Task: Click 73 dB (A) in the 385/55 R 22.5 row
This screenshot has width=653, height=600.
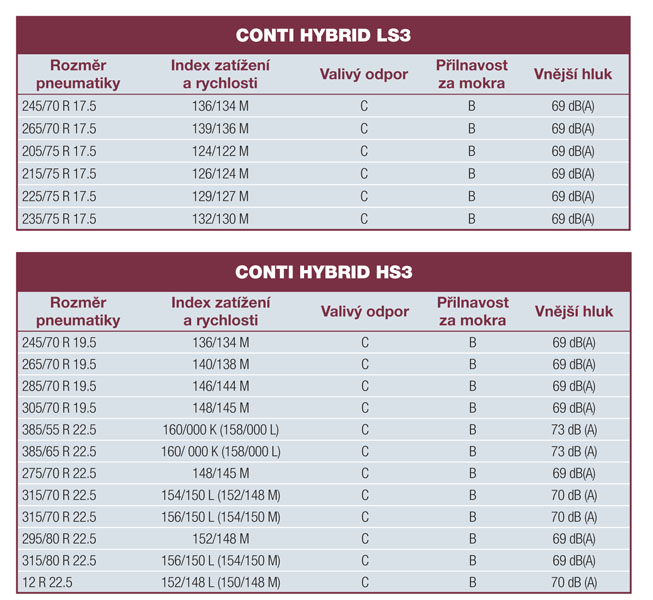Action: tap(574, 430)
